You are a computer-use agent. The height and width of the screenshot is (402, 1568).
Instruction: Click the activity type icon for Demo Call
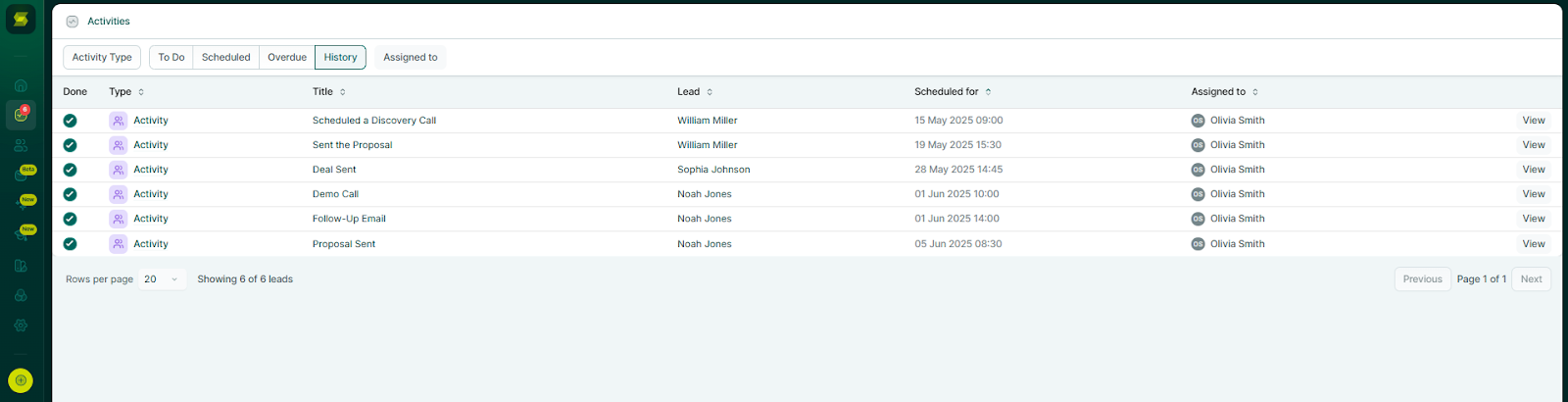118,194
